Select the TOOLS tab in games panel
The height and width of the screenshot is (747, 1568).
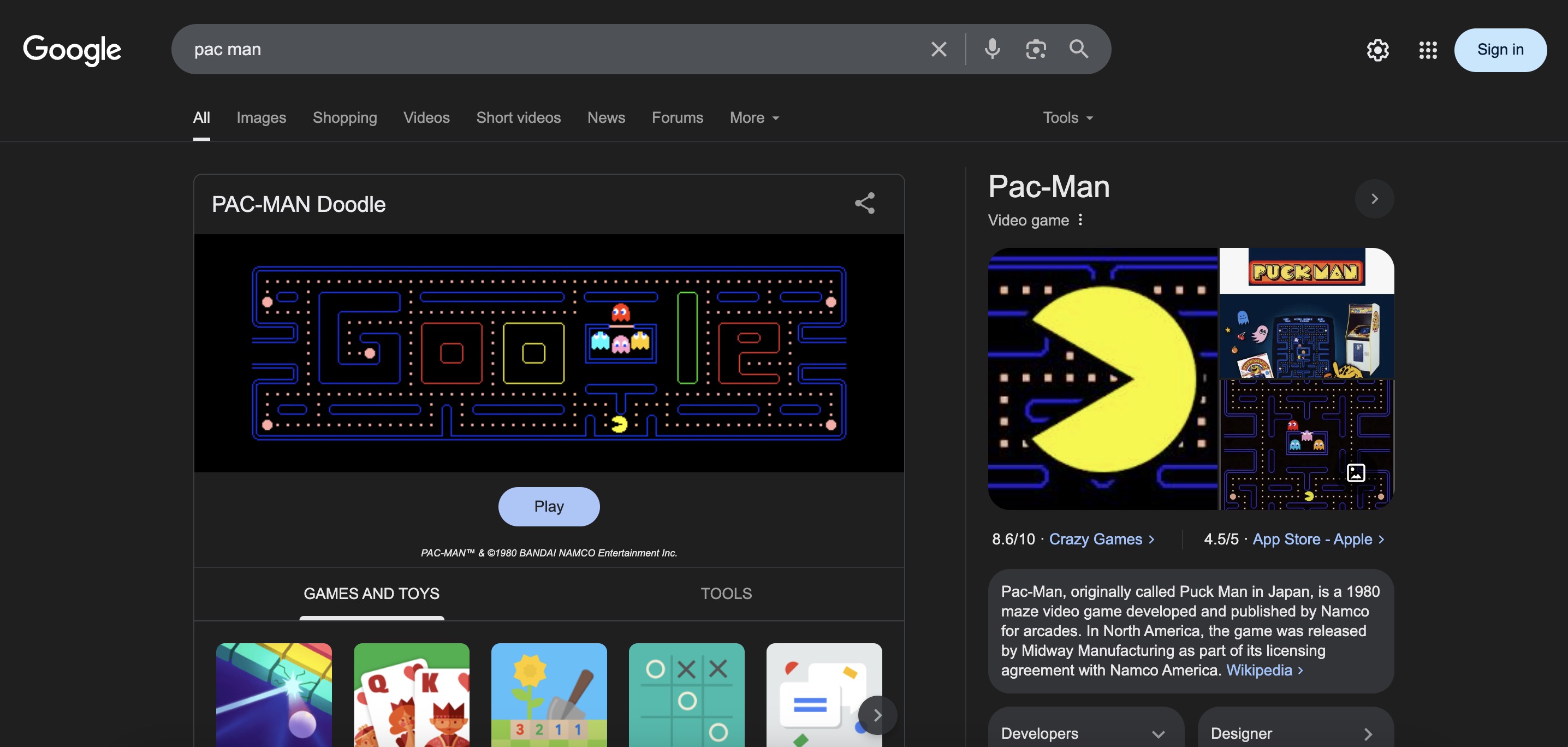(726, 594)
